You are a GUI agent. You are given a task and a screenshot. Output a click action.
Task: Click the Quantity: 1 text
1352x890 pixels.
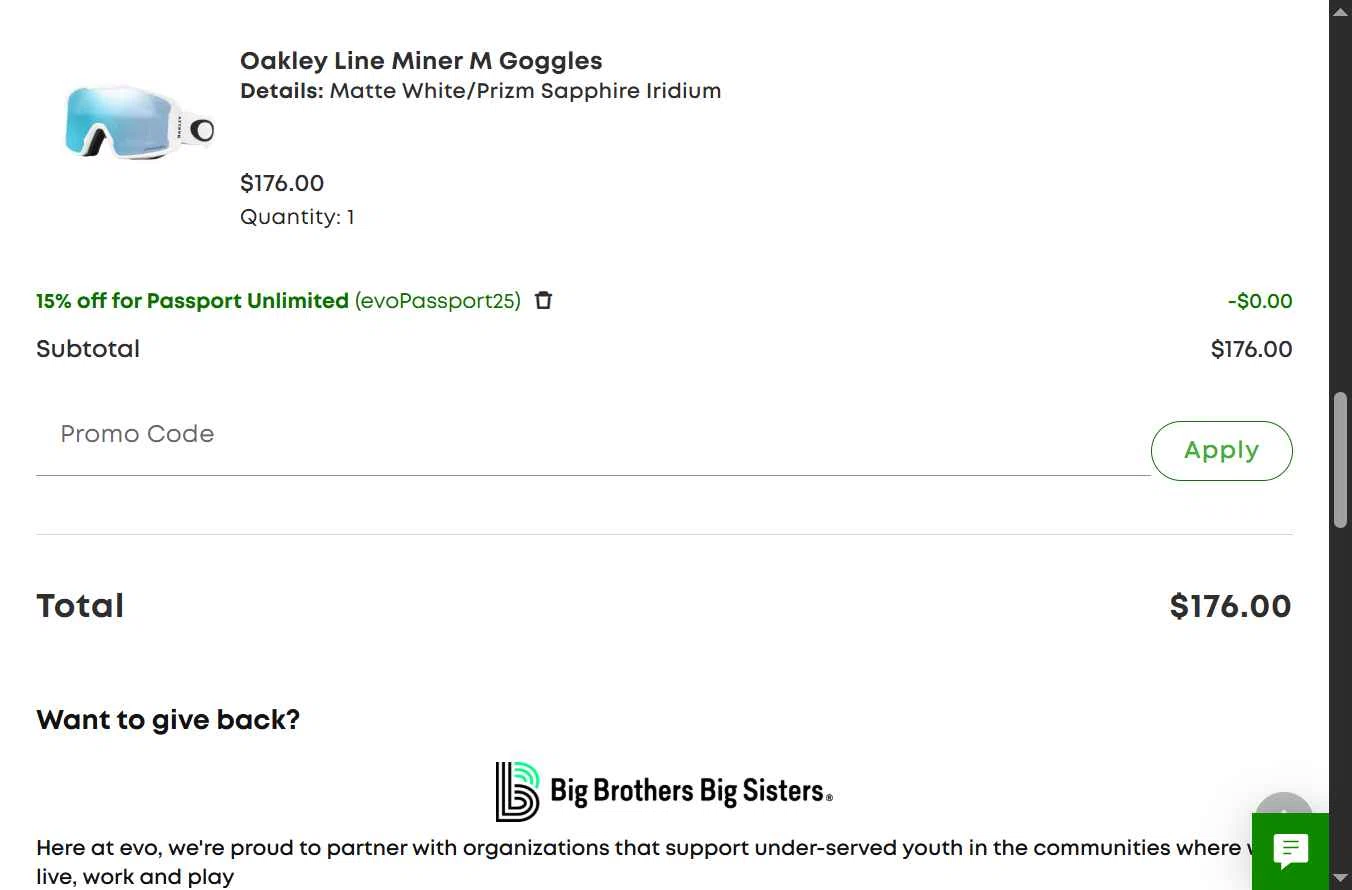(297, 217)
